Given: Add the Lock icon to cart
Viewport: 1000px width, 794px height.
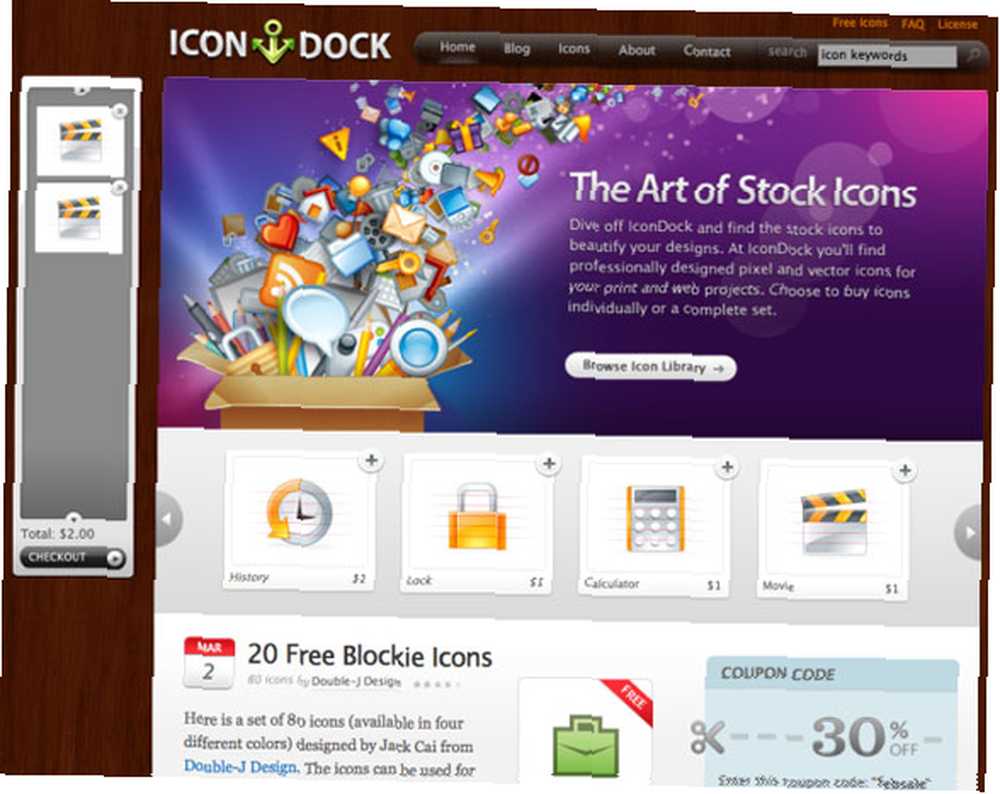Looking at the screenshot, I should pyautogui.click(x=549, y=464).
